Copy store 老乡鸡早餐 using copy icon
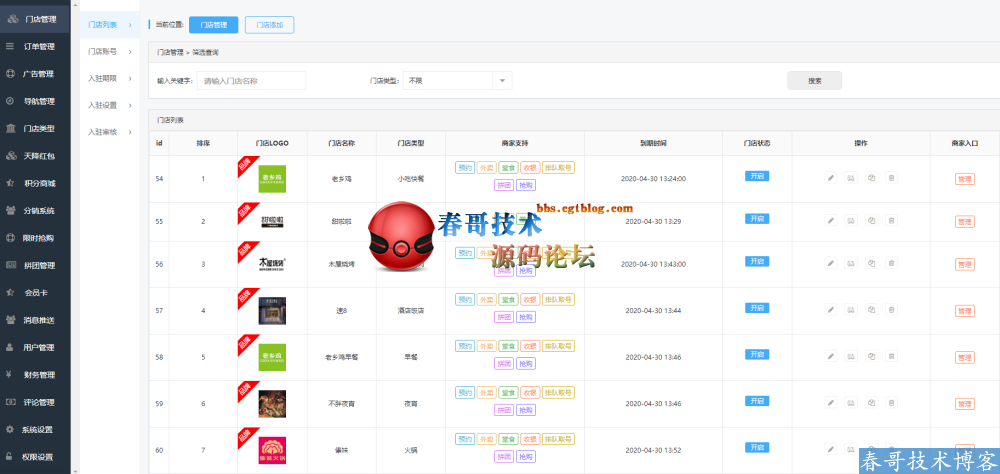The width and height of the screenshot is (1000, 474). pos(871,356)
